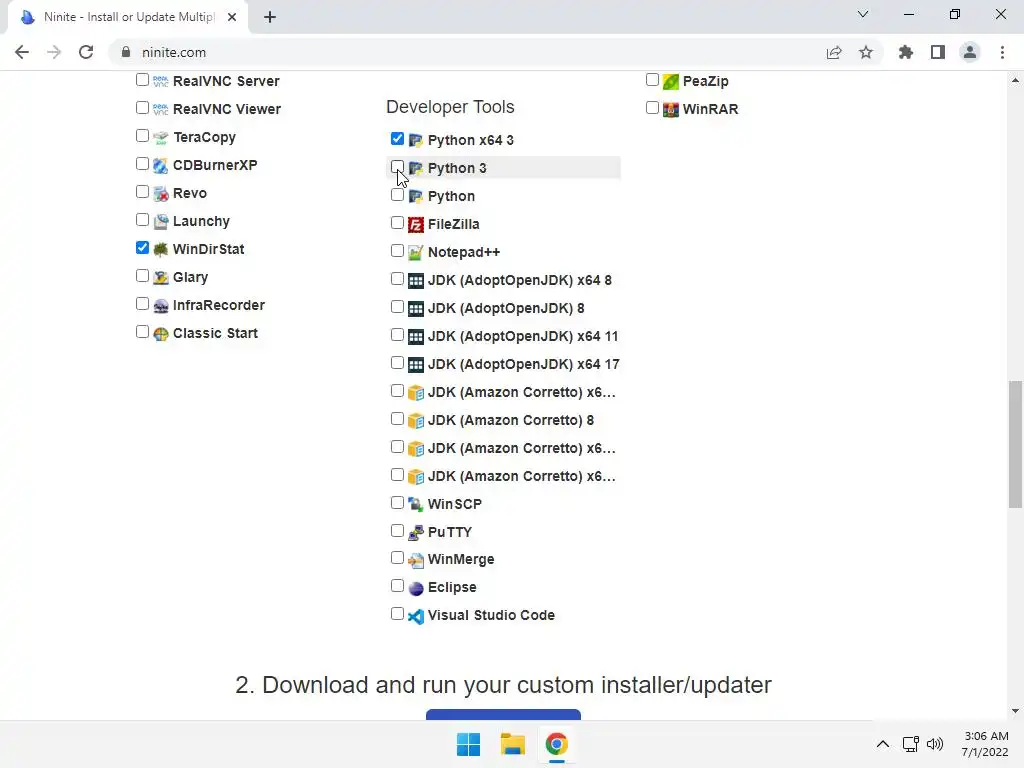1024x768 pixels.
Task: Click the WinDirStat tree icon
Action: tap(161, 249)
